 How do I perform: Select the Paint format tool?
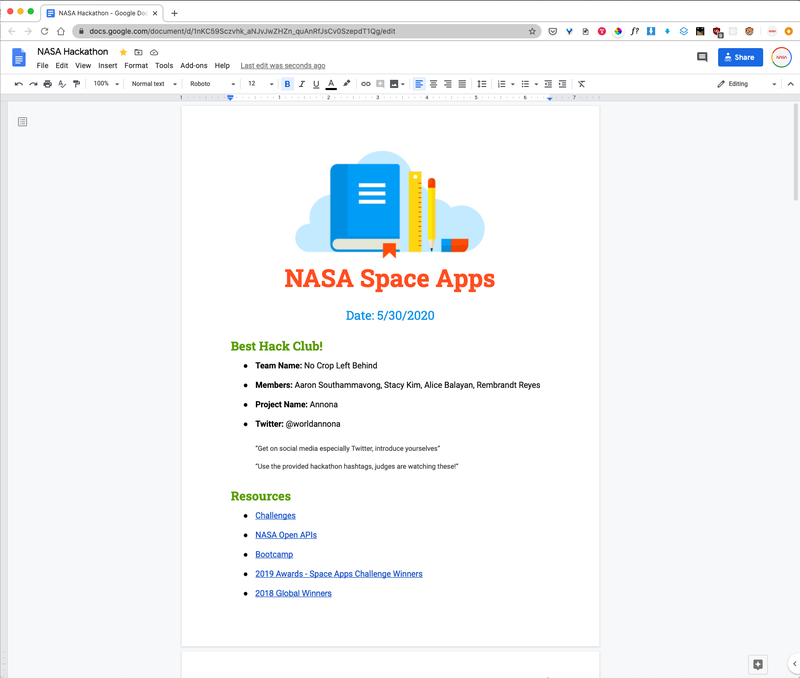[77, 83]
